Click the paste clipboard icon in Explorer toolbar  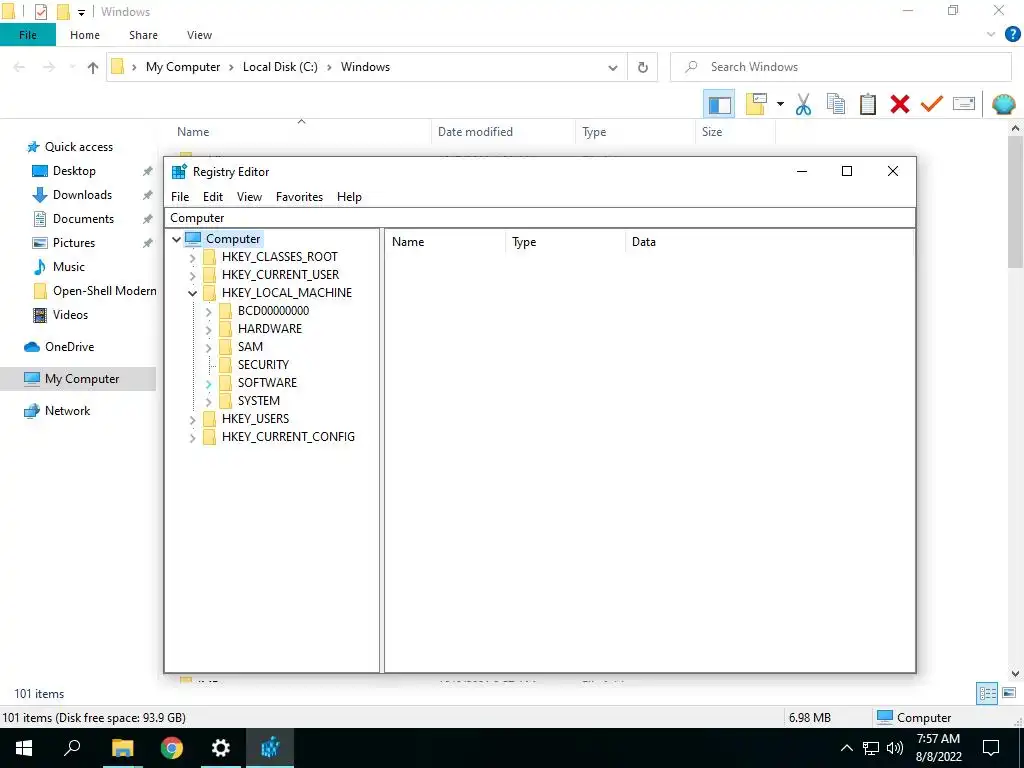(868, 104)
